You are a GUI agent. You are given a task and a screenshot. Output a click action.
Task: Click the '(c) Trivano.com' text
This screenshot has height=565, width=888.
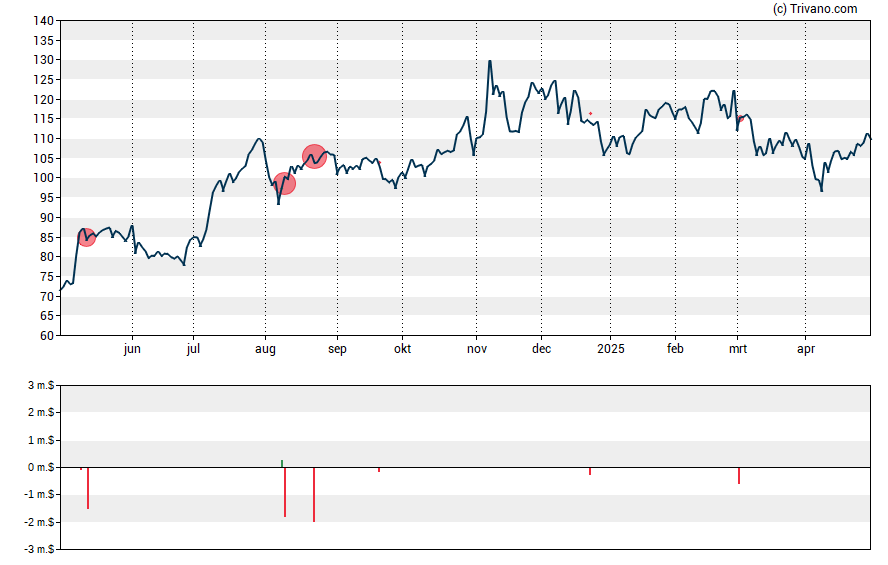pos(814,8)
